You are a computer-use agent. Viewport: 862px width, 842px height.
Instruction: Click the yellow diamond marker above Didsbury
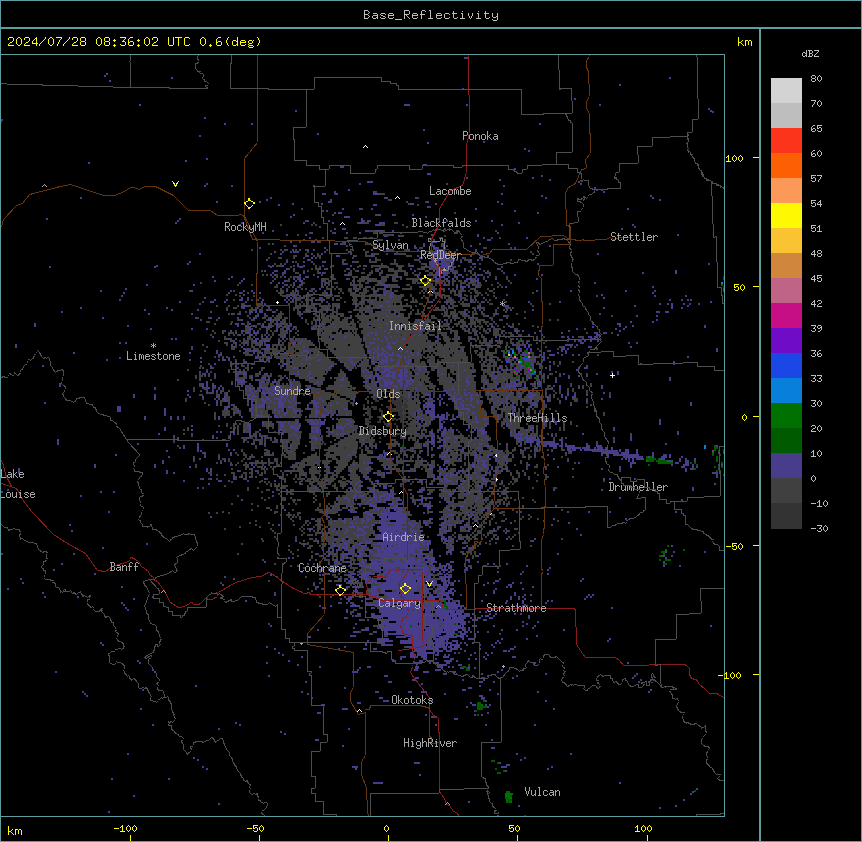(x=388, y=416)
